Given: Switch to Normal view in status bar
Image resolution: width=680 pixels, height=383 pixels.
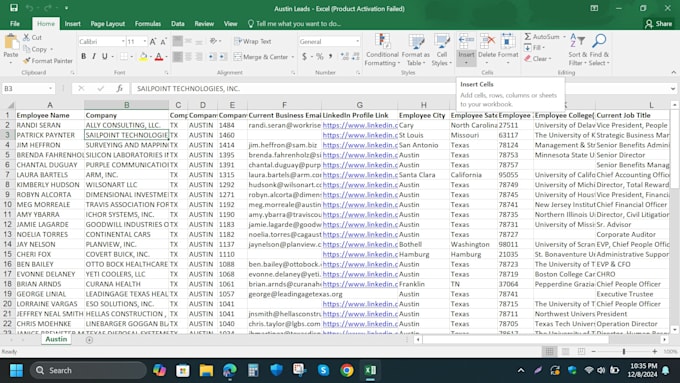Looking at the screenshot, I should [549, 351].
